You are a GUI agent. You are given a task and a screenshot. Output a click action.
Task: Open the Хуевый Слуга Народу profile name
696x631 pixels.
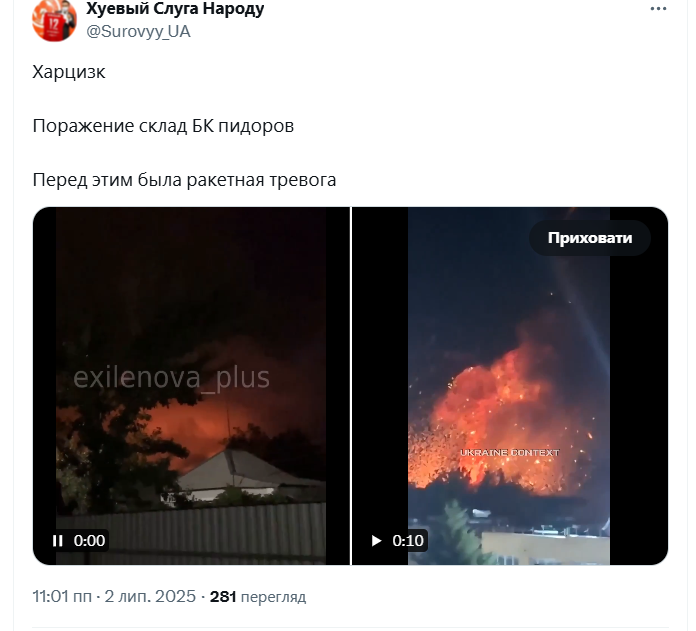click(x=175, y=8)
